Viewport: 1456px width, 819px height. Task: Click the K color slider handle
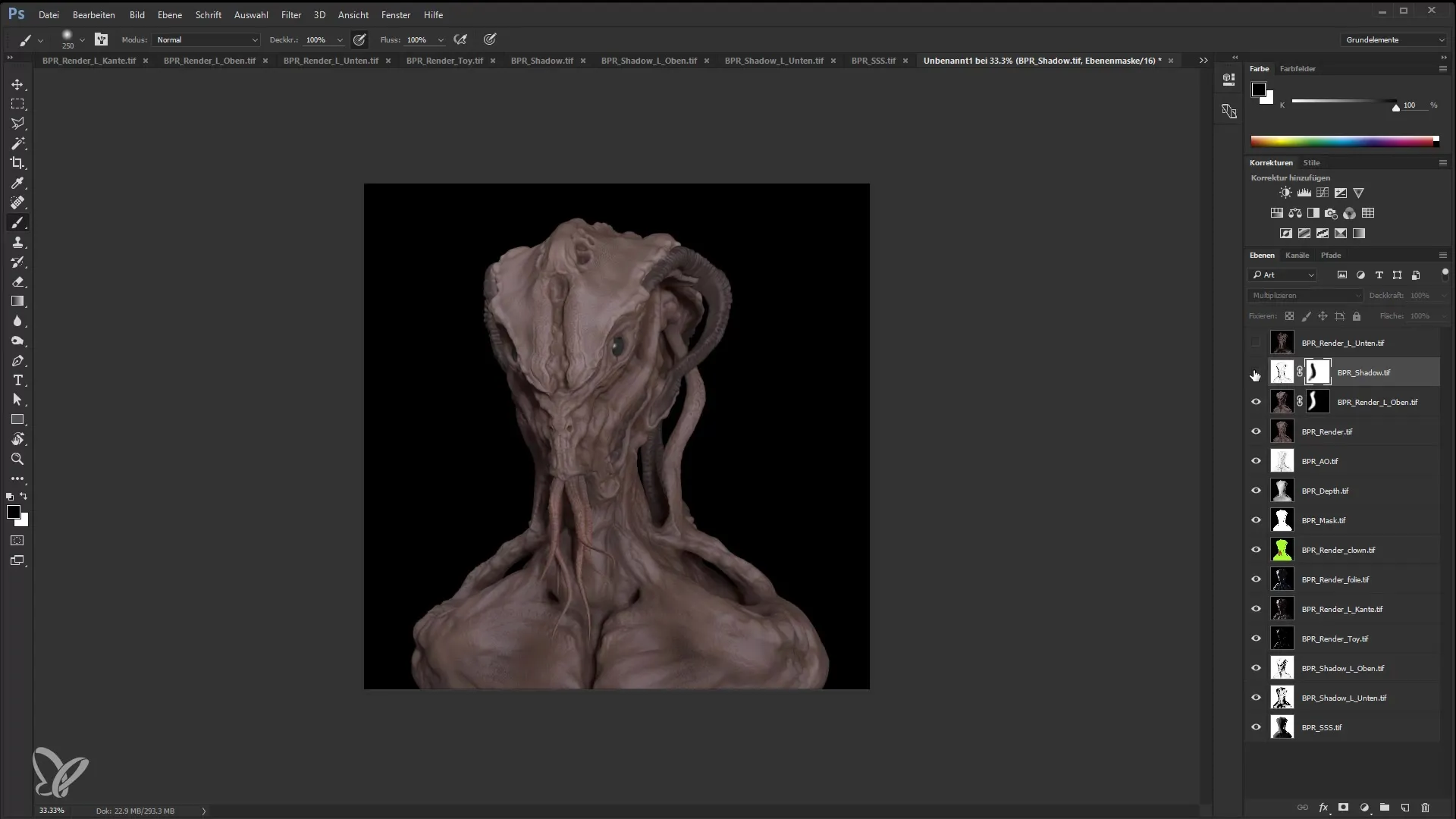coord(1396,108)
